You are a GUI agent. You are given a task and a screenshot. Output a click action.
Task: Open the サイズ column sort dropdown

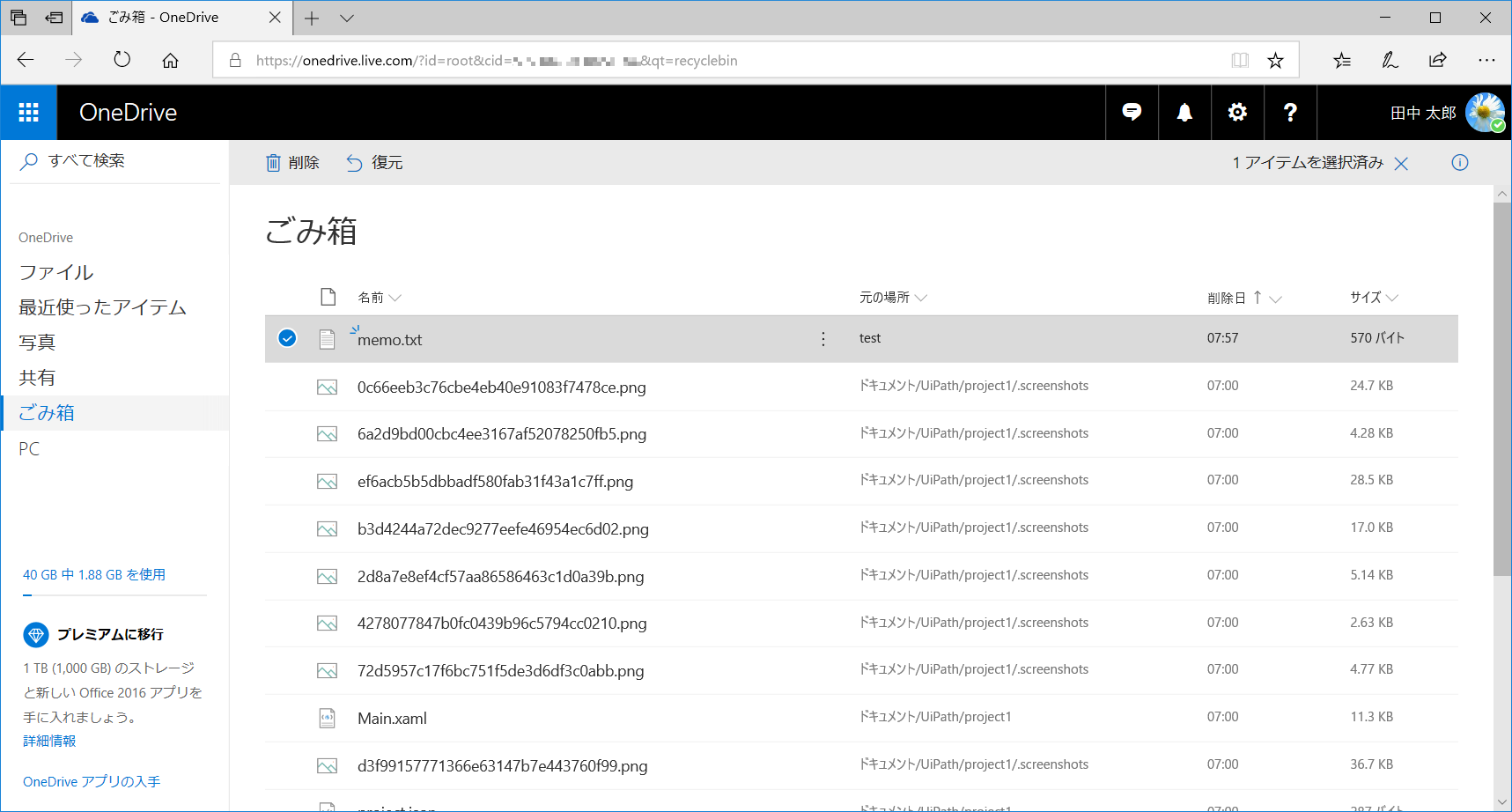click(x=1393, y=298)
